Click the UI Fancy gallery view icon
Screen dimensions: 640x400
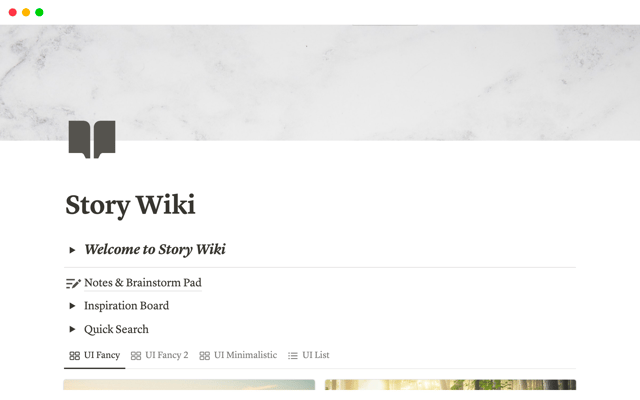pos(74,356)
